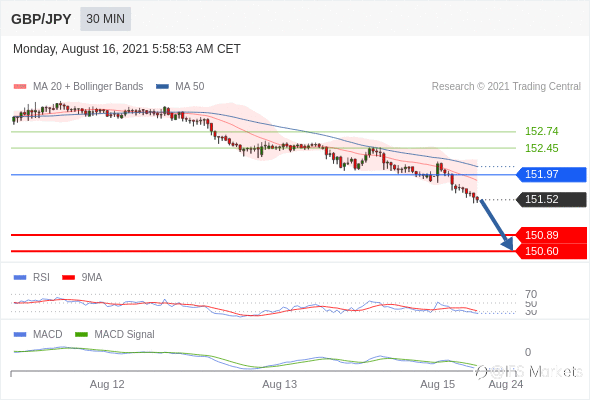Select the 30 MIN timeframe button
Image resolution: width=590 pixels, height=400 pixels.
105,19
